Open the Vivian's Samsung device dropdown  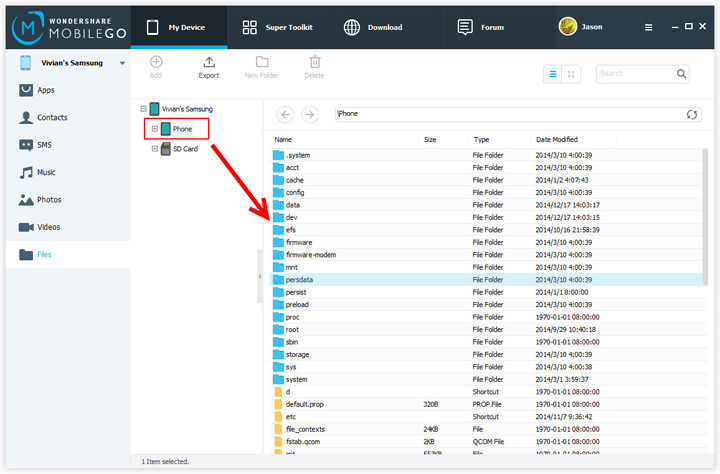(122, 63)
